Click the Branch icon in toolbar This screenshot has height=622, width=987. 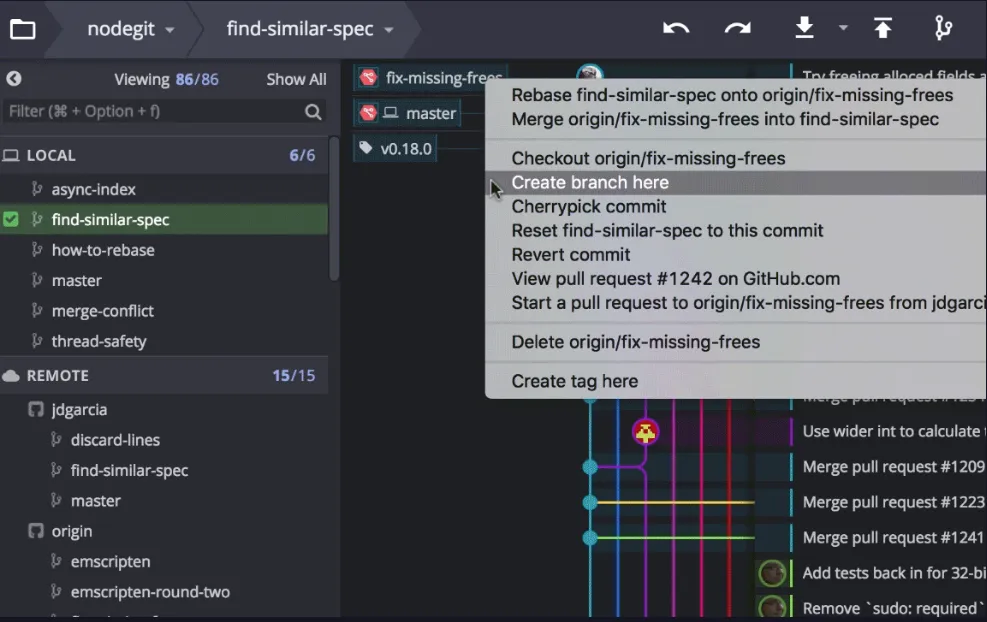click(x=943, y=29)
